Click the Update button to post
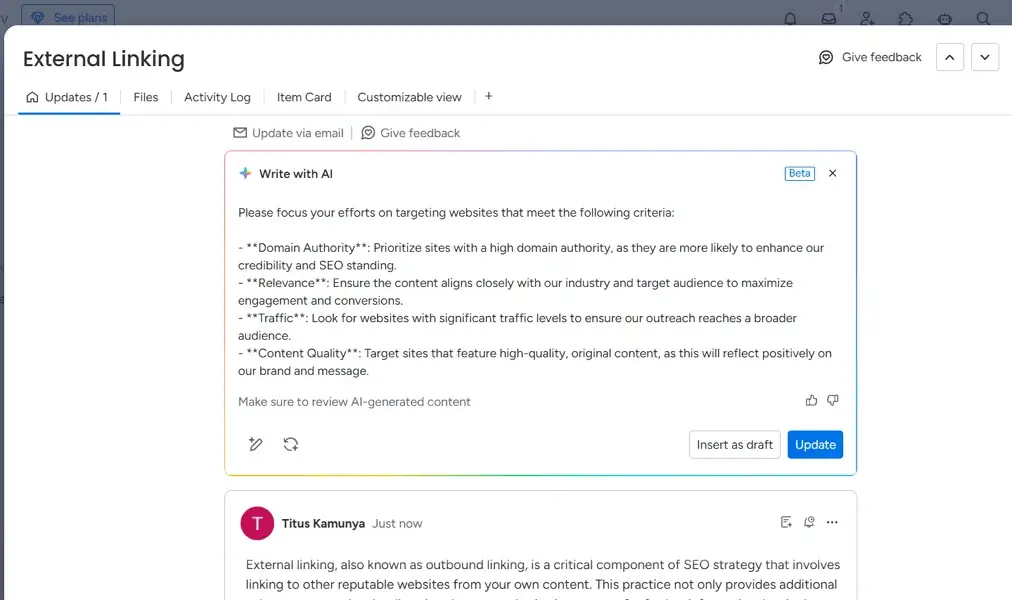This screenshot has width=1012, height=600. pos(815,444)
